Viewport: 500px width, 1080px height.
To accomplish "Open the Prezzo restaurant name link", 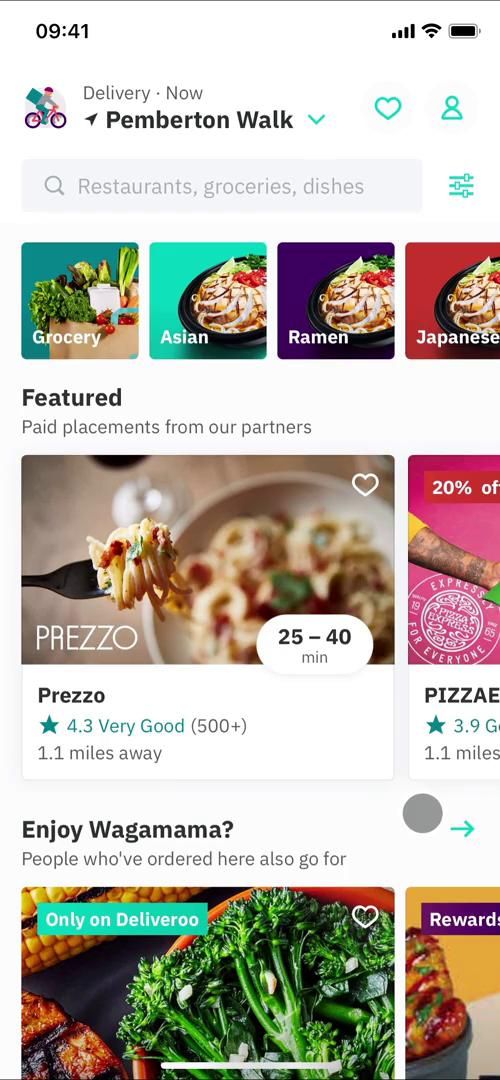I will (x=72, y=696).
